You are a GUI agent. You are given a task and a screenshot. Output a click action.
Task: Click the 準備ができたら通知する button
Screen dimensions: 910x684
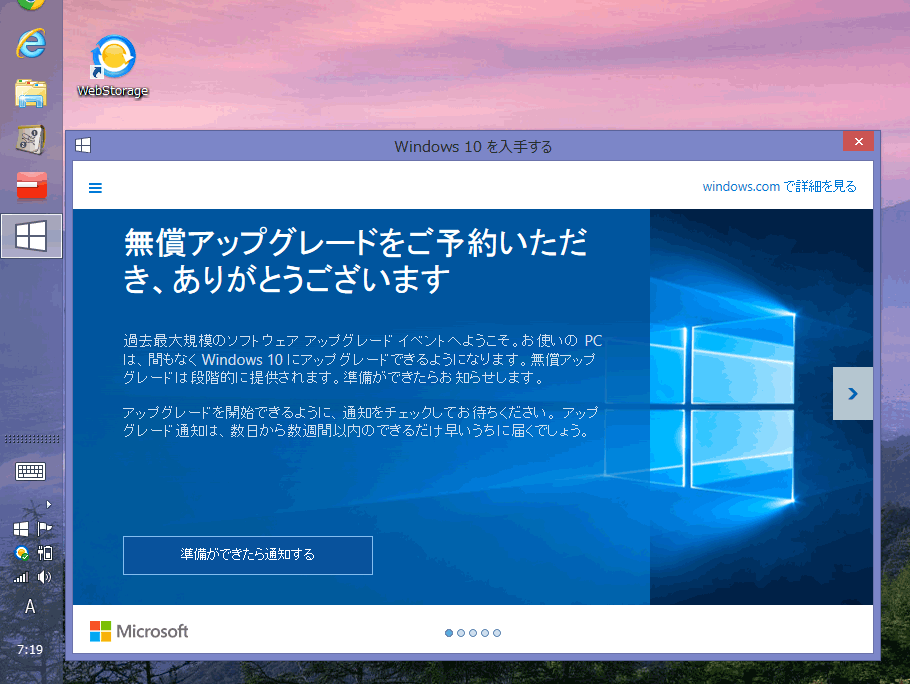[248, 555]
